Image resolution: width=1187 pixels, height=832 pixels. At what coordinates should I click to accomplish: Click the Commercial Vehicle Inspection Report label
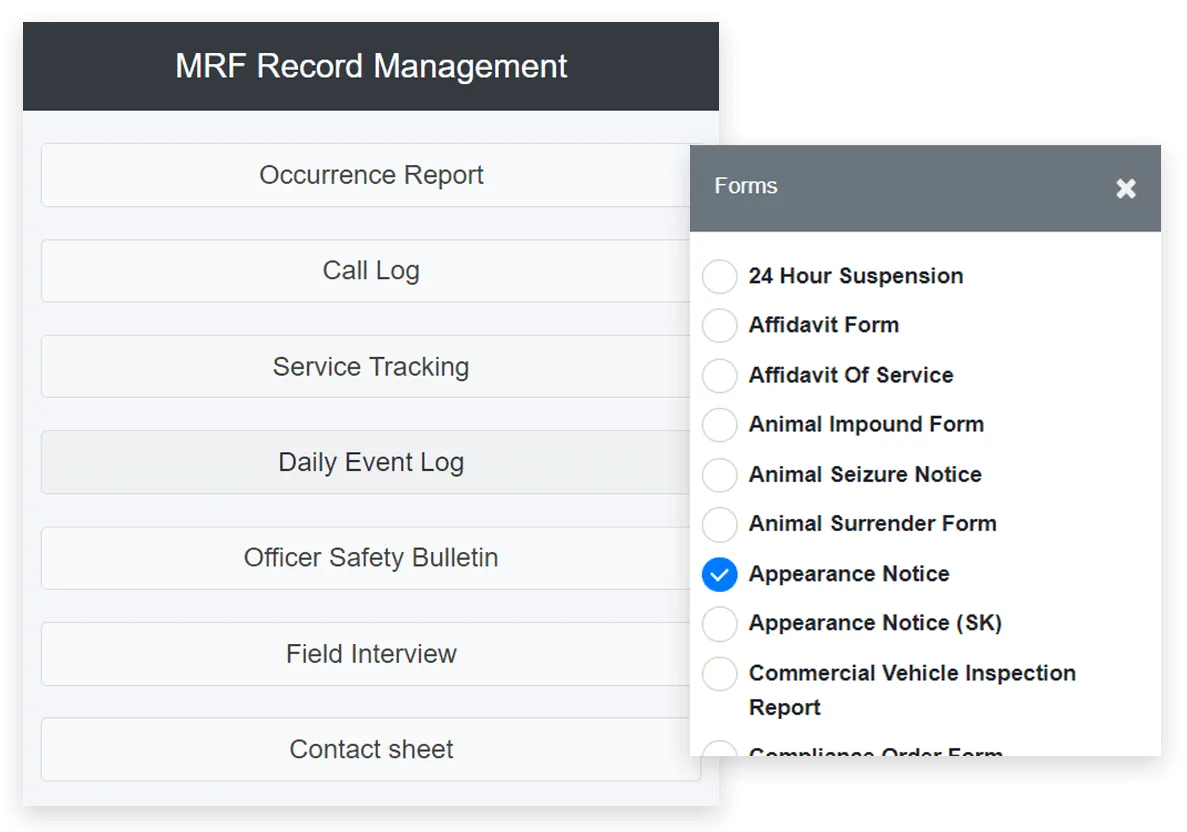click(x=912, y=690)
